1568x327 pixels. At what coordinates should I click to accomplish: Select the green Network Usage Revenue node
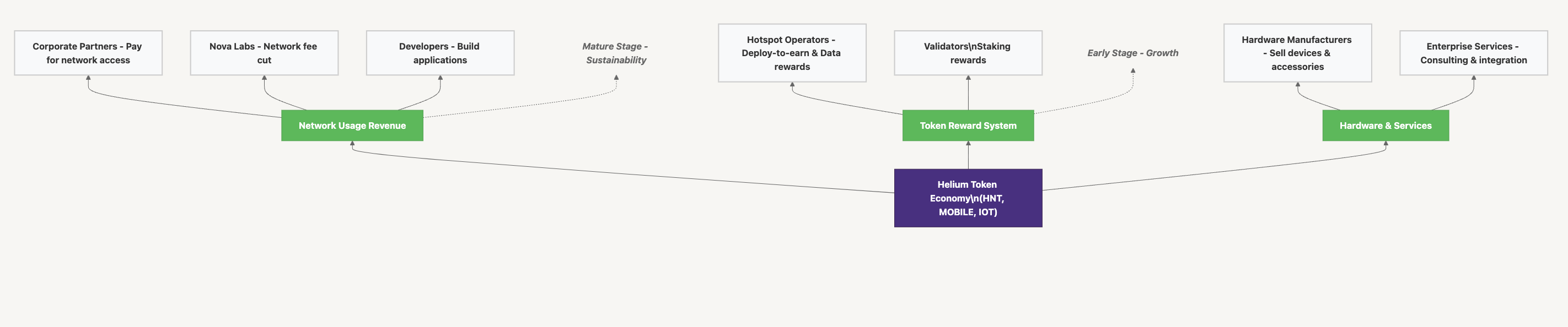pyautogui.click(x=352, y=125)
